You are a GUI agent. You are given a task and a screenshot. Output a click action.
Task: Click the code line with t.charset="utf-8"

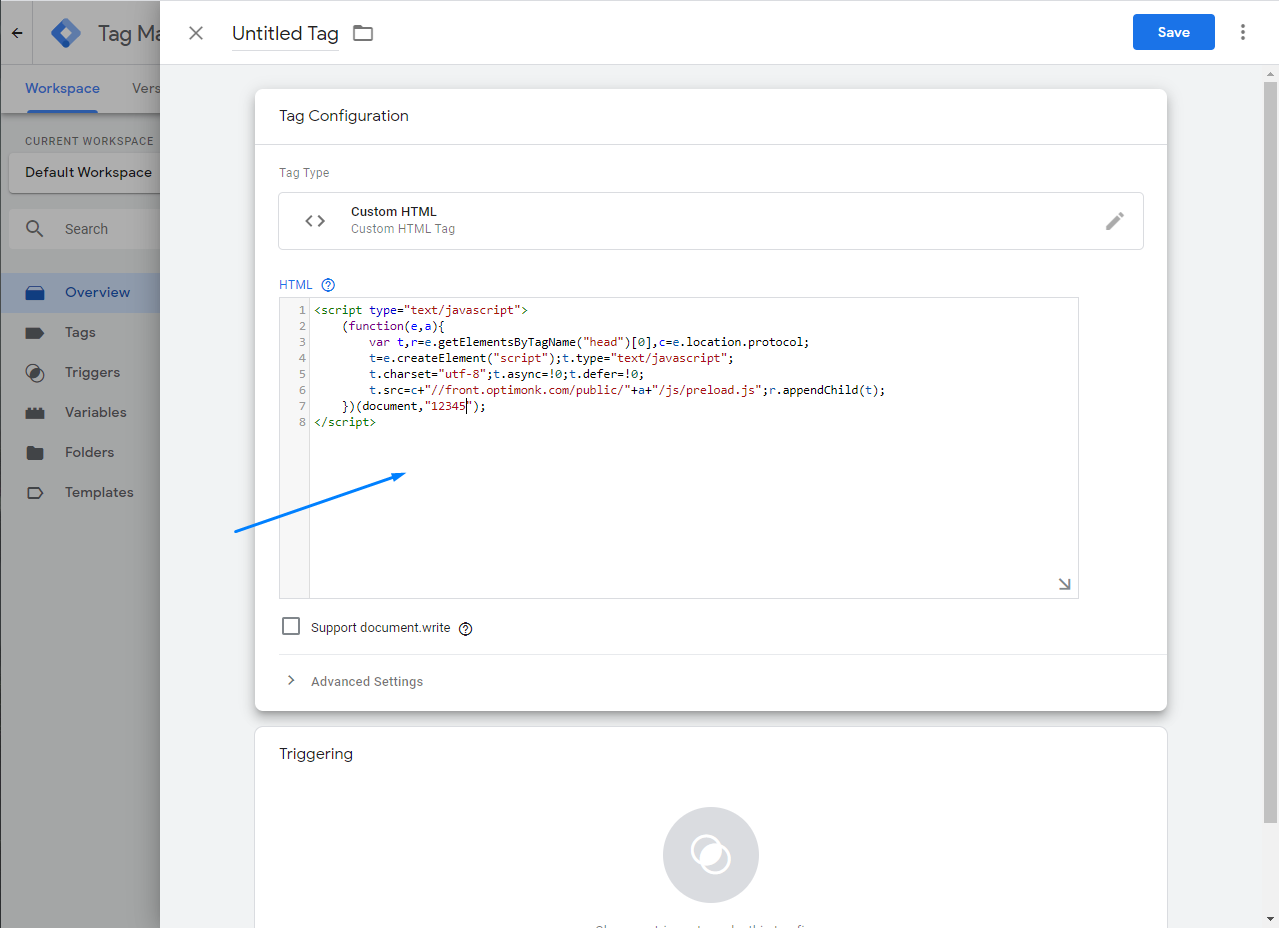[x=506, y=374]
